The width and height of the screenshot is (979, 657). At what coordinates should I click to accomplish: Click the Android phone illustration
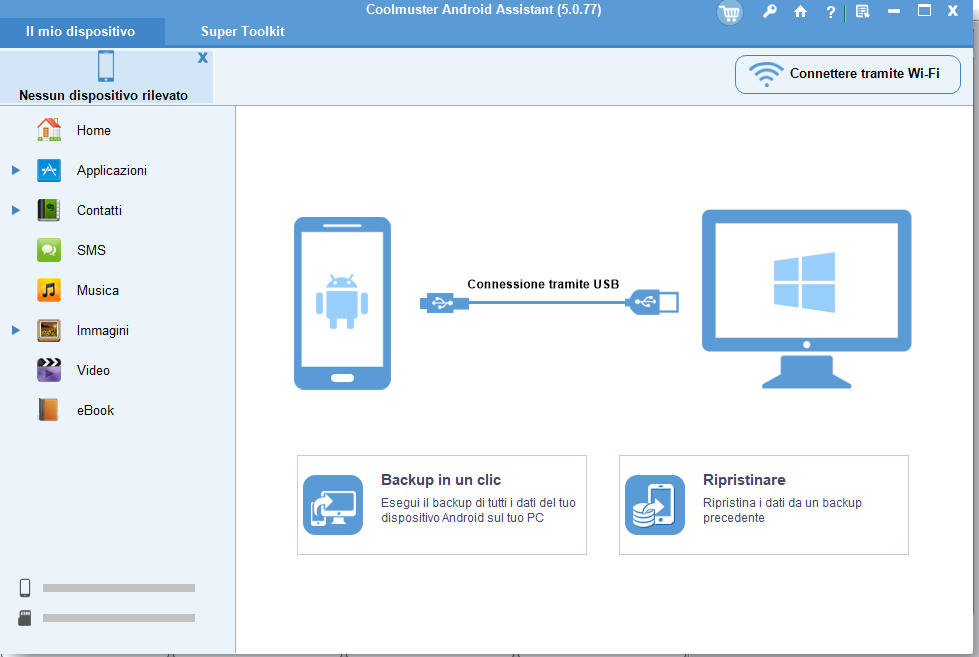click(342, 303)
